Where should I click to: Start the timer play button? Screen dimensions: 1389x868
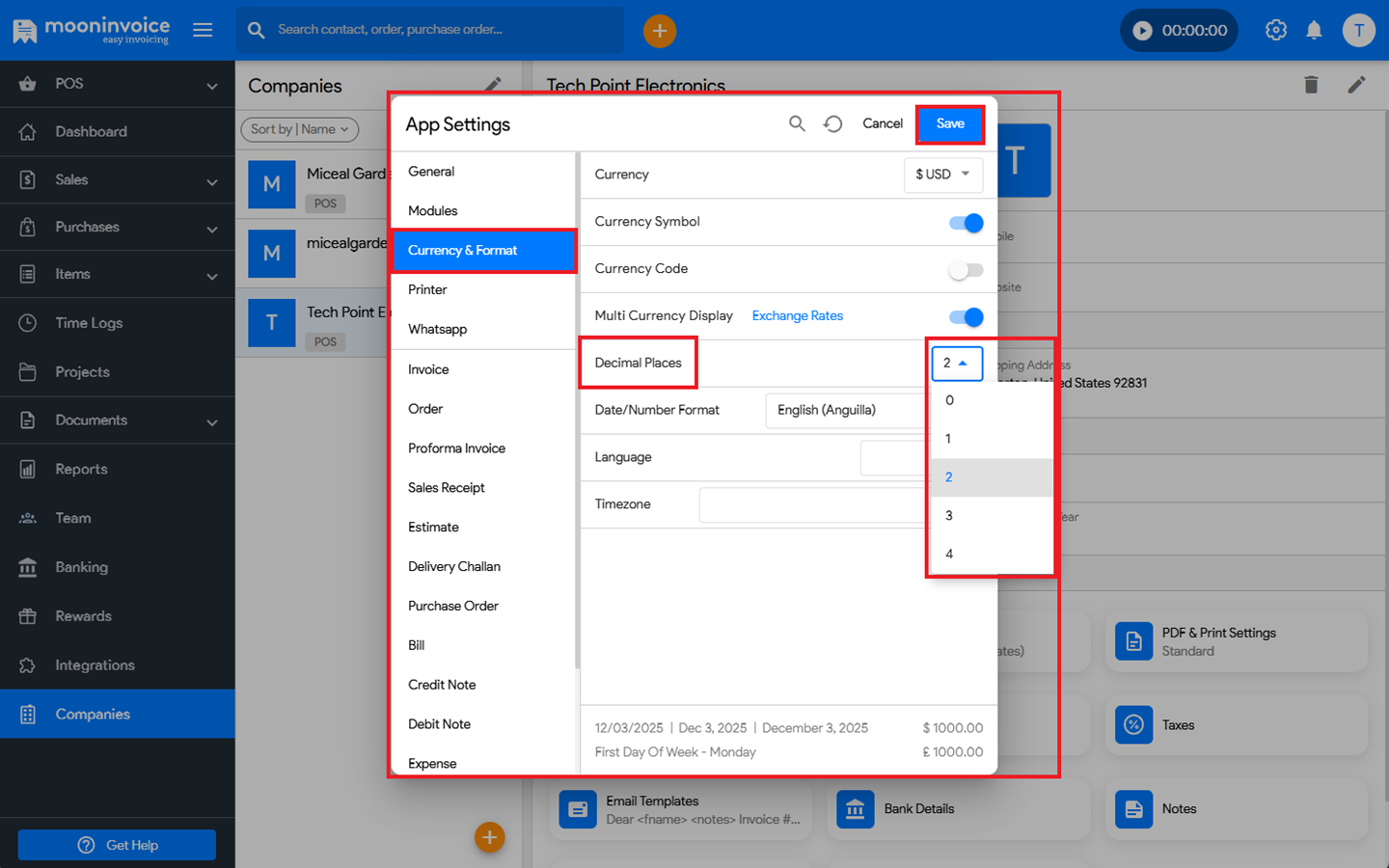(x=1142, y=31)
